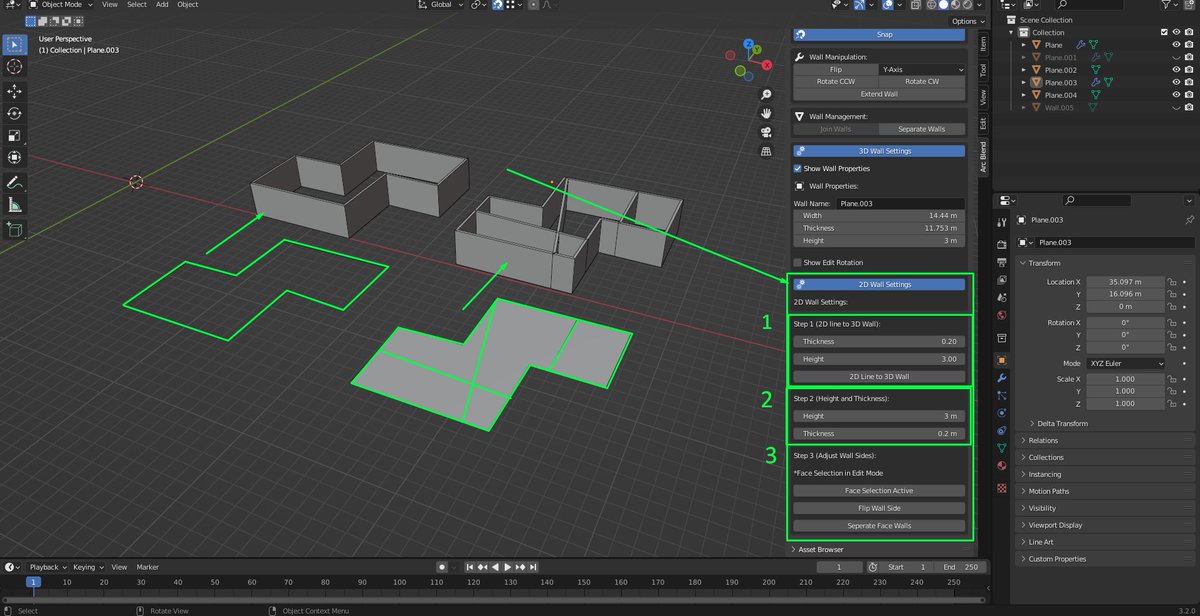
Task: Select the Add Cube tool
Action: point(15,229)
